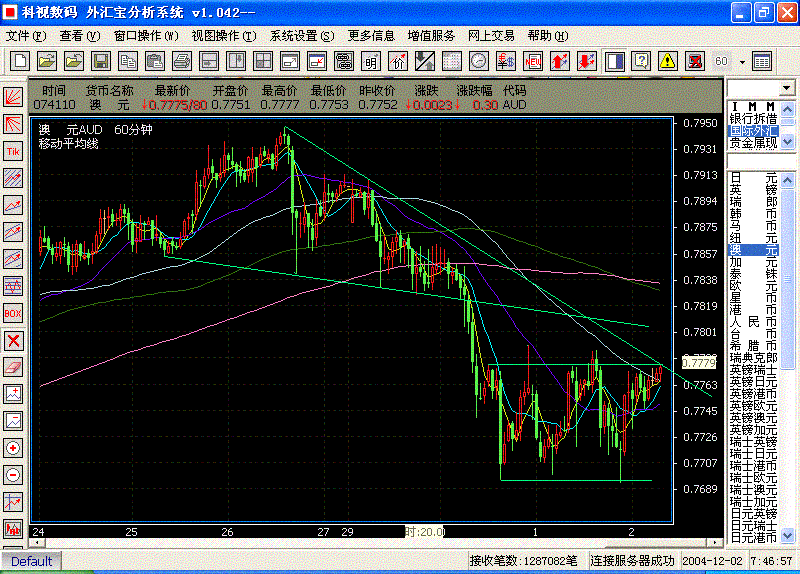
Task: Open the 网上交易 menu
Action: pos(491,36)
